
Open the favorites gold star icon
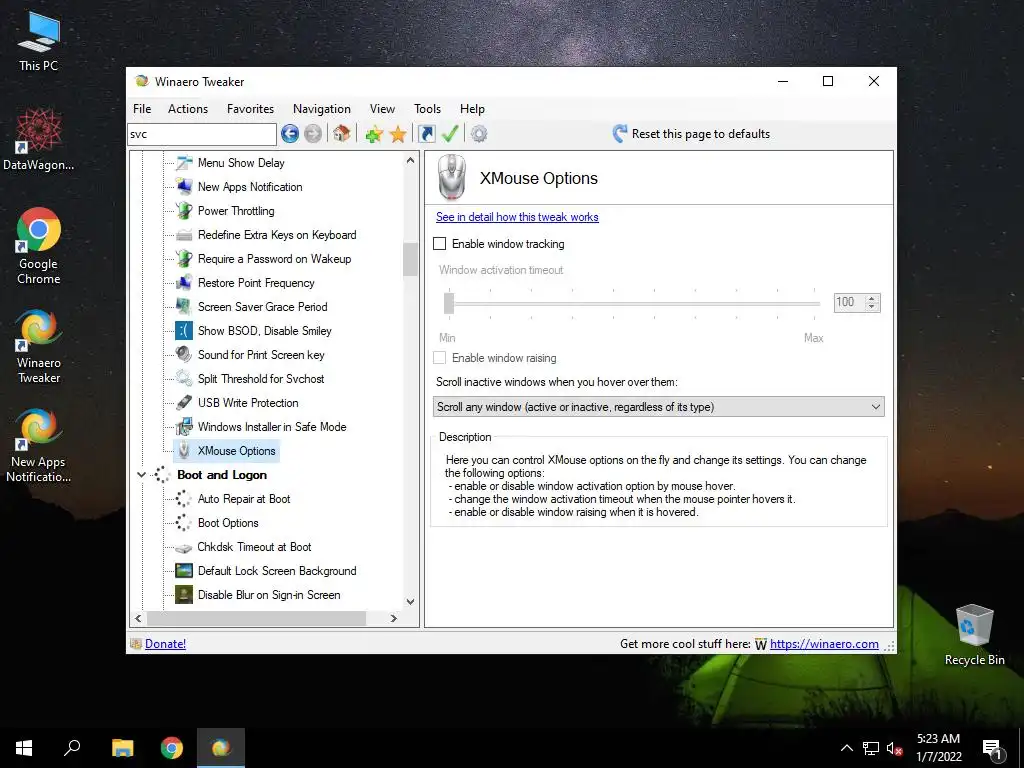point(398,135)
